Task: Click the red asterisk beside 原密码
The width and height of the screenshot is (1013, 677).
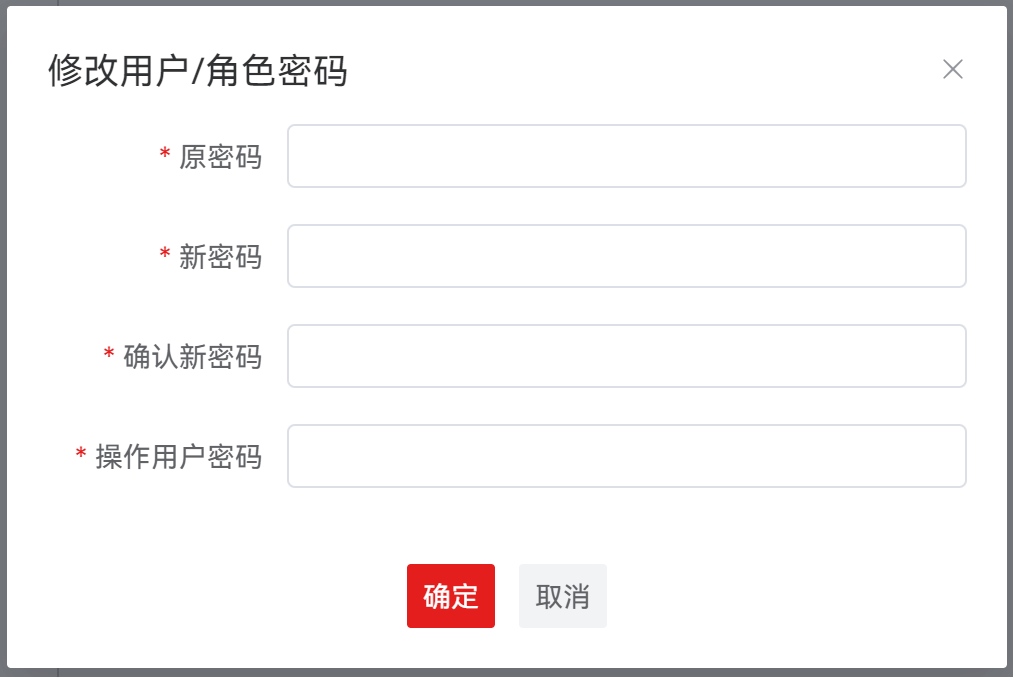Action: coord(165,155)
